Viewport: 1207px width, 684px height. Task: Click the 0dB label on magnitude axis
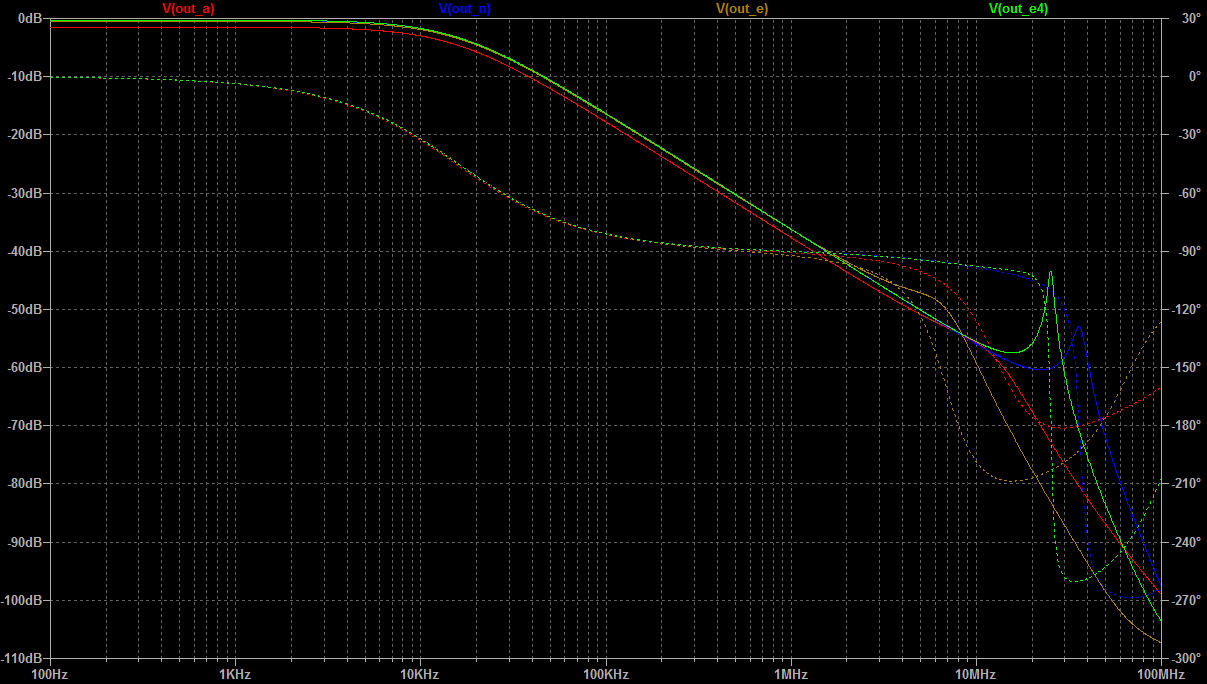[26, 19]
